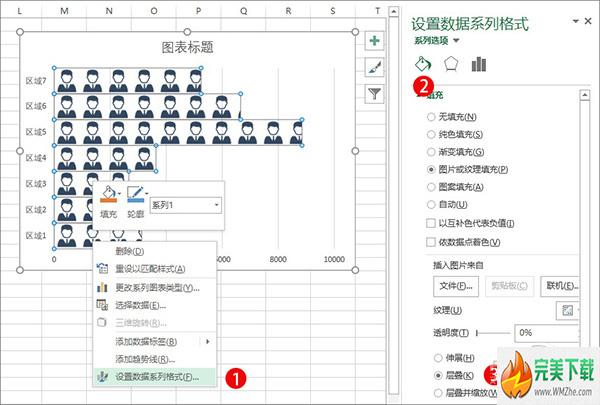The image size is (600, 405).
Task: Select the 无填充 radio option
Action: point(431,118)
